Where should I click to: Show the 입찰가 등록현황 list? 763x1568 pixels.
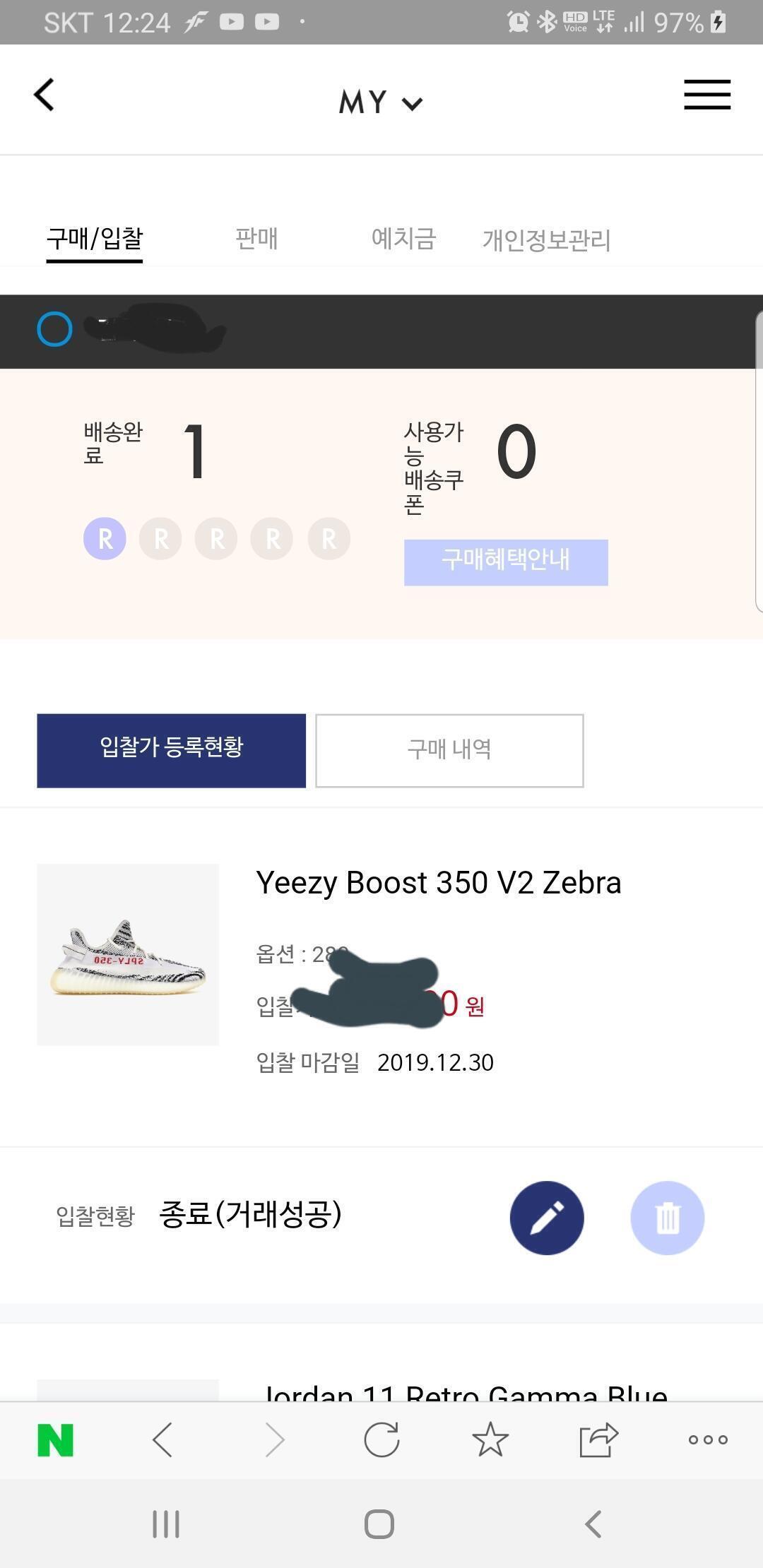pos(171,750)
